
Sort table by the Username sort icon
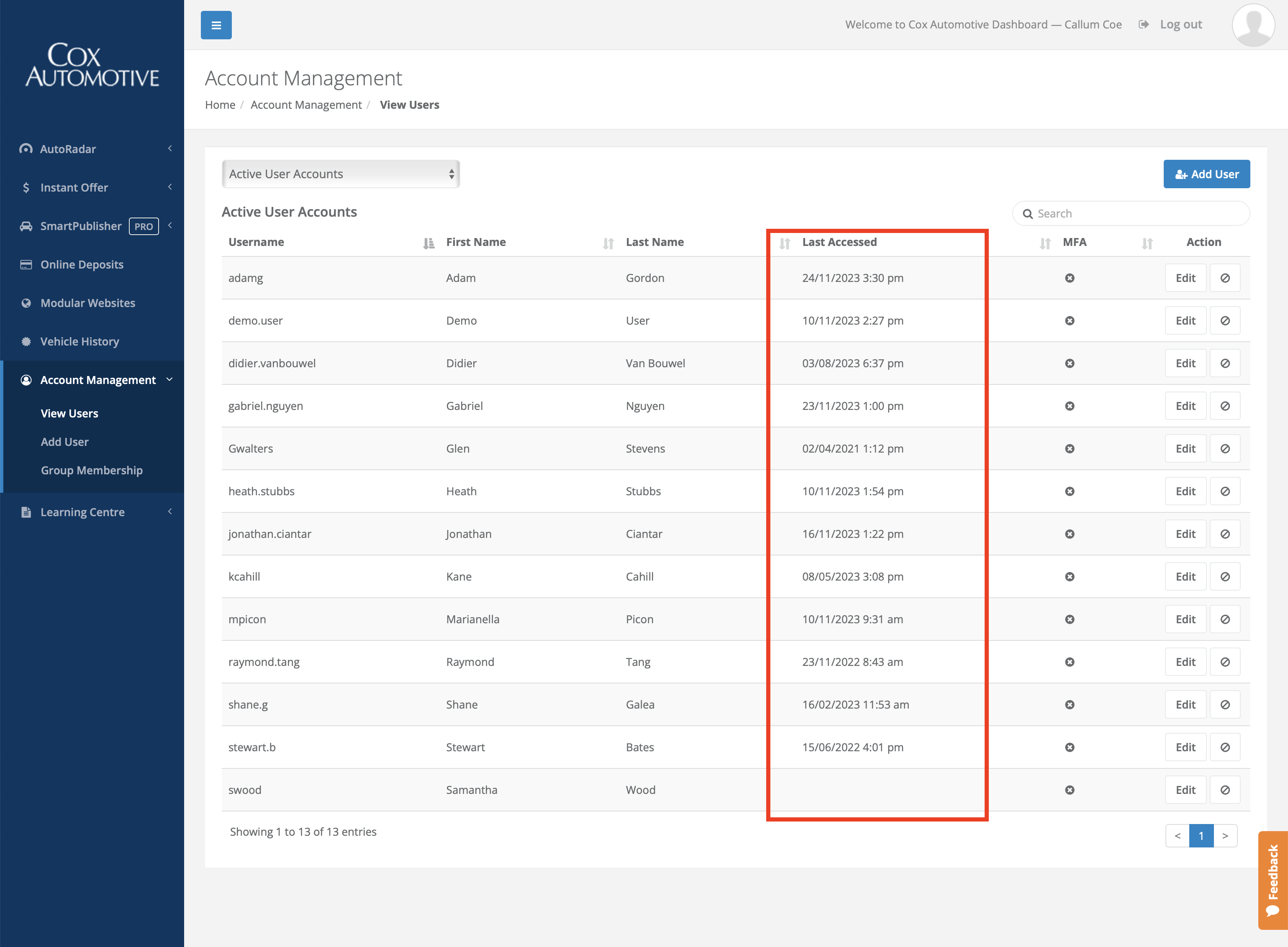coord(428,243)
